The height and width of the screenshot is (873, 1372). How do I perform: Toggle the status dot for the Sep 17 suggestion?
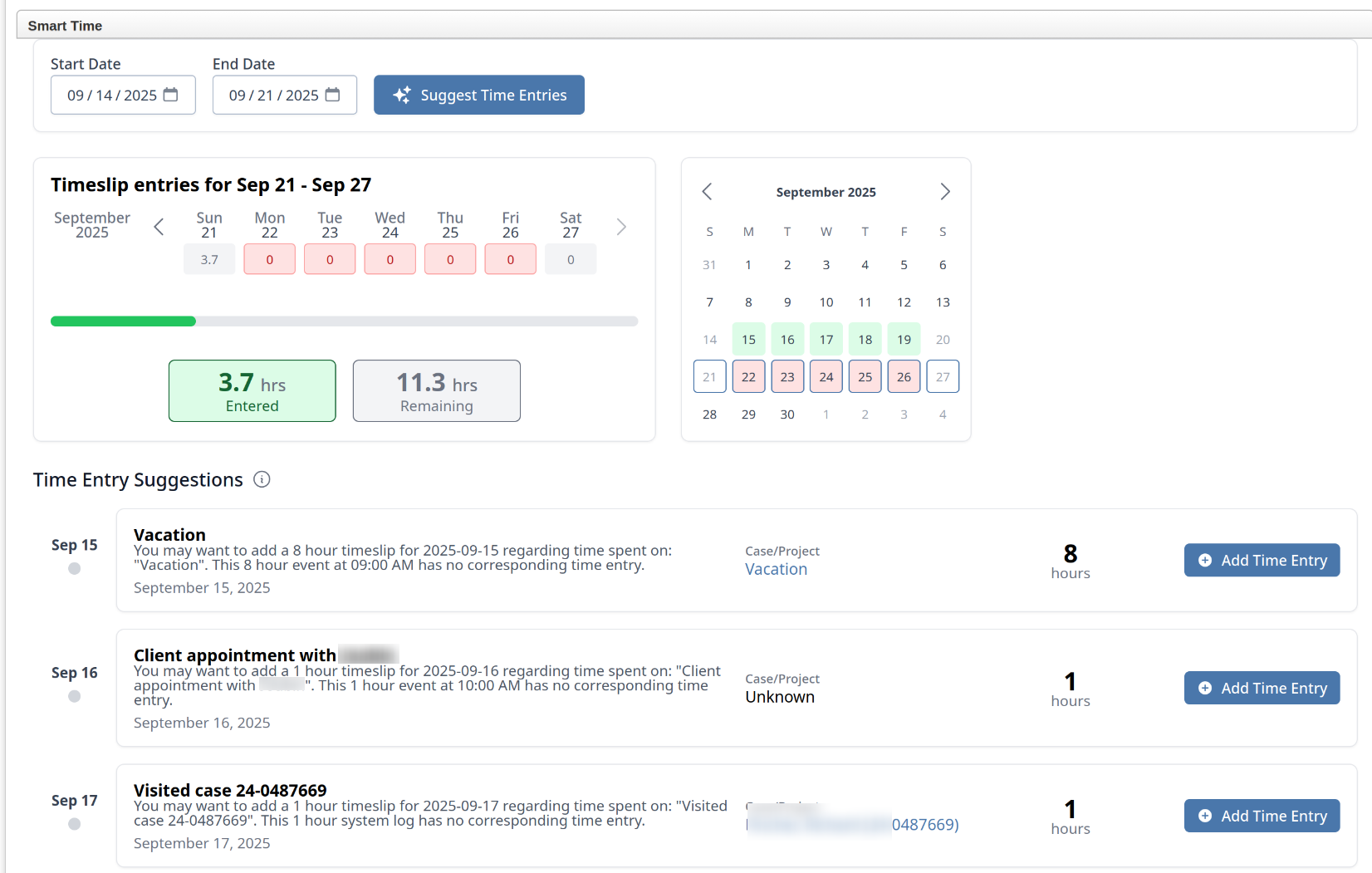[x=74, y=824]
